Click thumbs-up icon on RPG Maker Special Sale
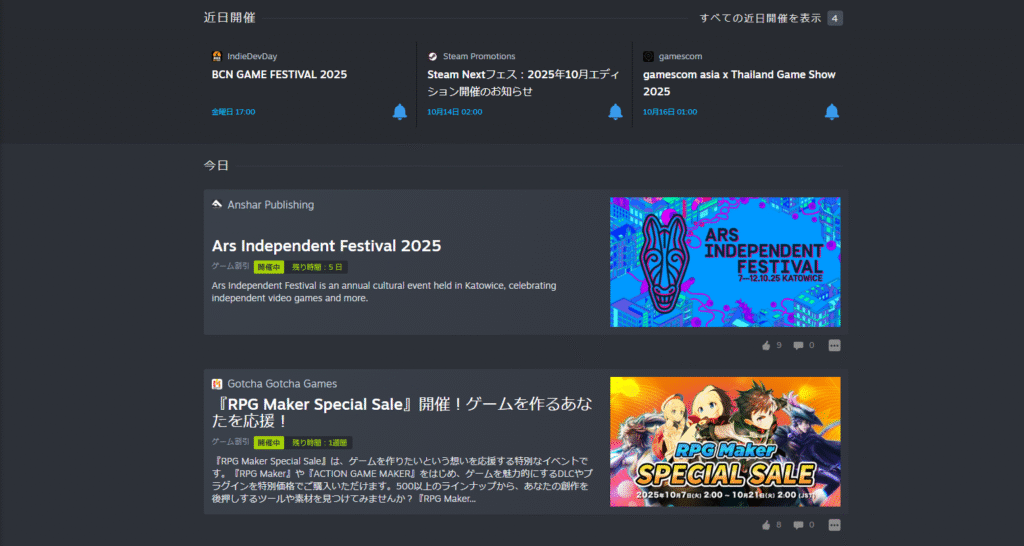The image size is (1024, 546). pyautogui.click(x=766, y=525)
